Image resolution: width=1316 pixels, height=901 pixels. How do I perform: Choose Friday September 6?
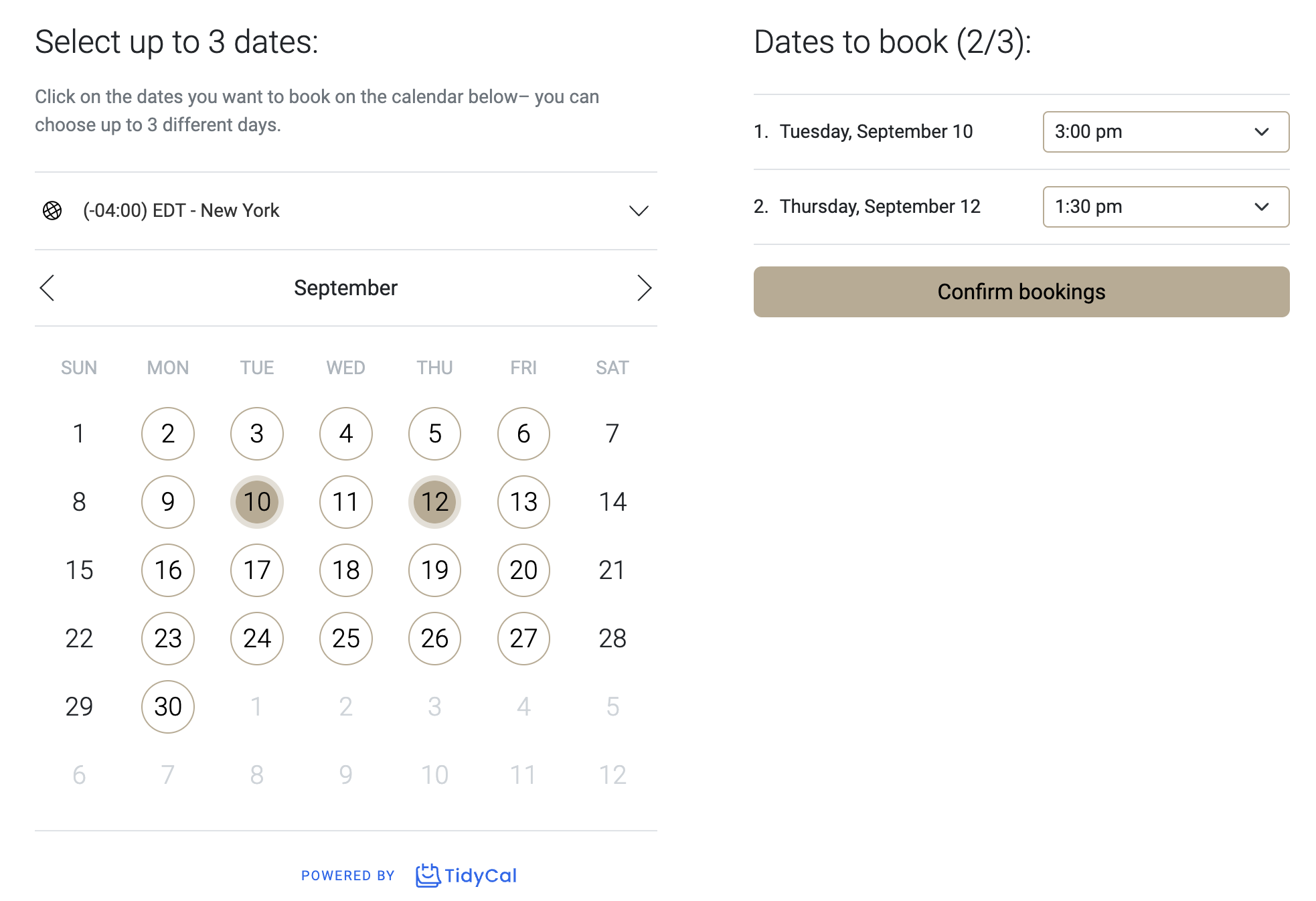[x=523, y=434]
